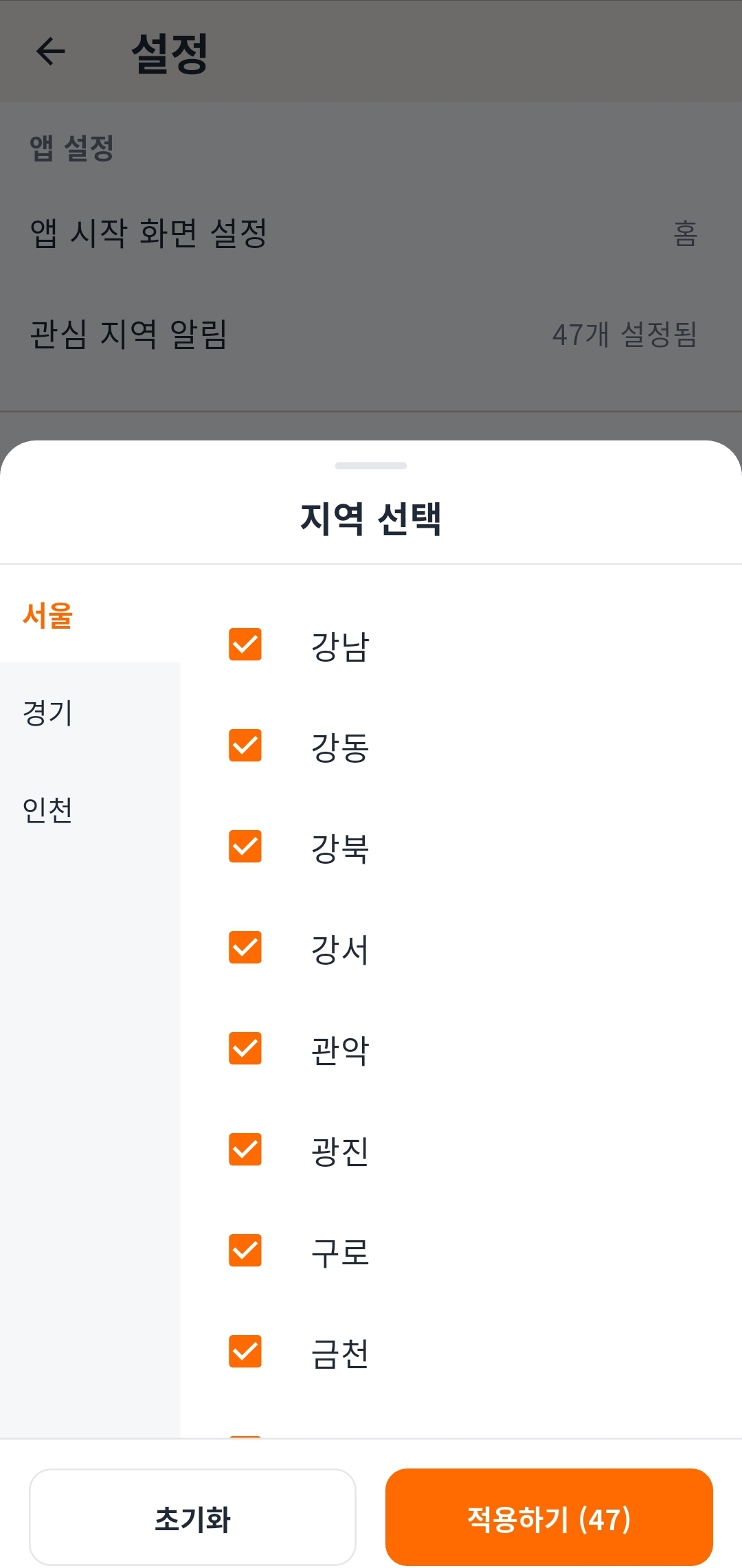742x1568 pixels.
Task: Uncheck the 광진 district checkbox
Action: (x=245, y=1150)
